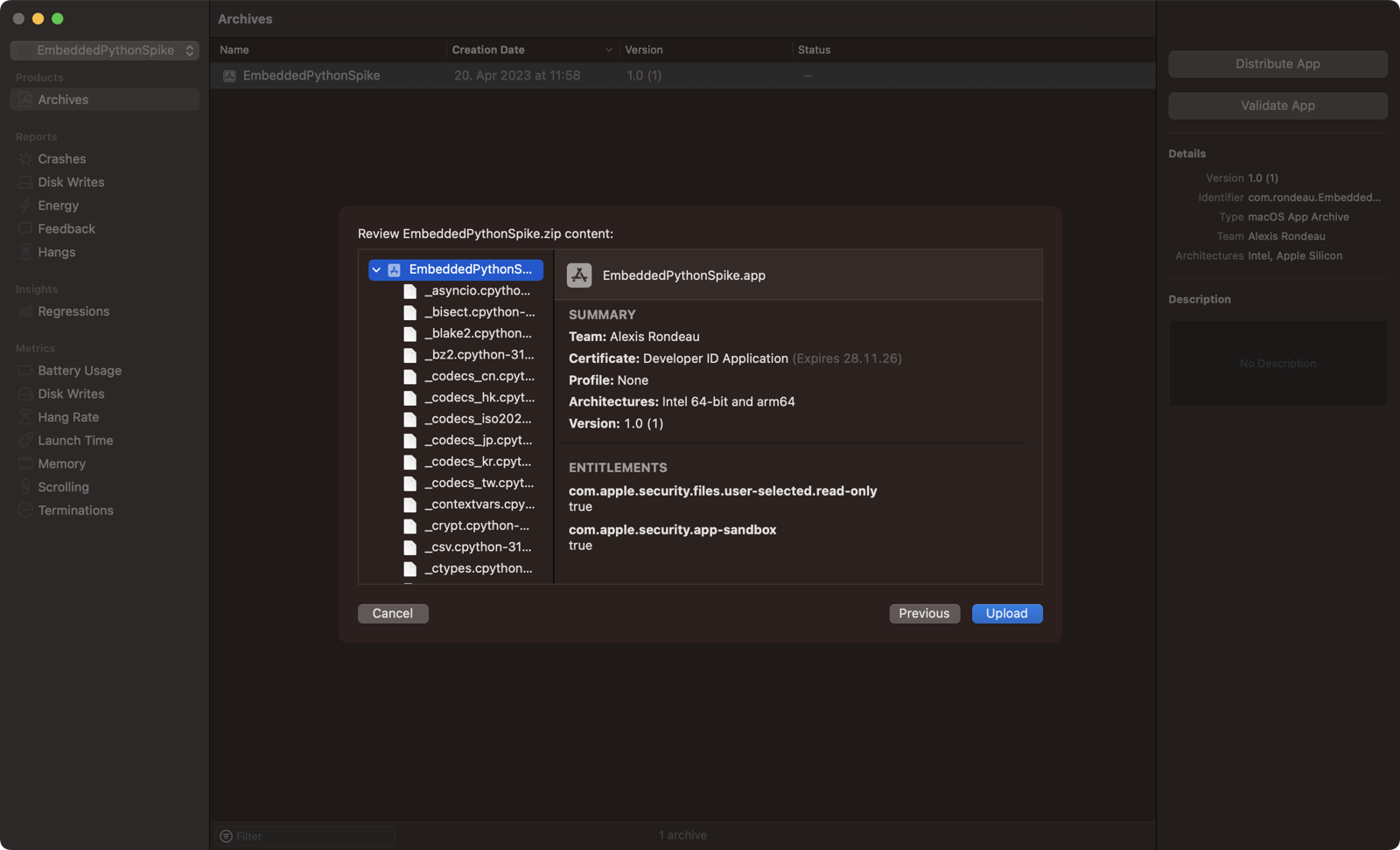
Task: Open the Hangs report
Action: click(x=104, y=252)
